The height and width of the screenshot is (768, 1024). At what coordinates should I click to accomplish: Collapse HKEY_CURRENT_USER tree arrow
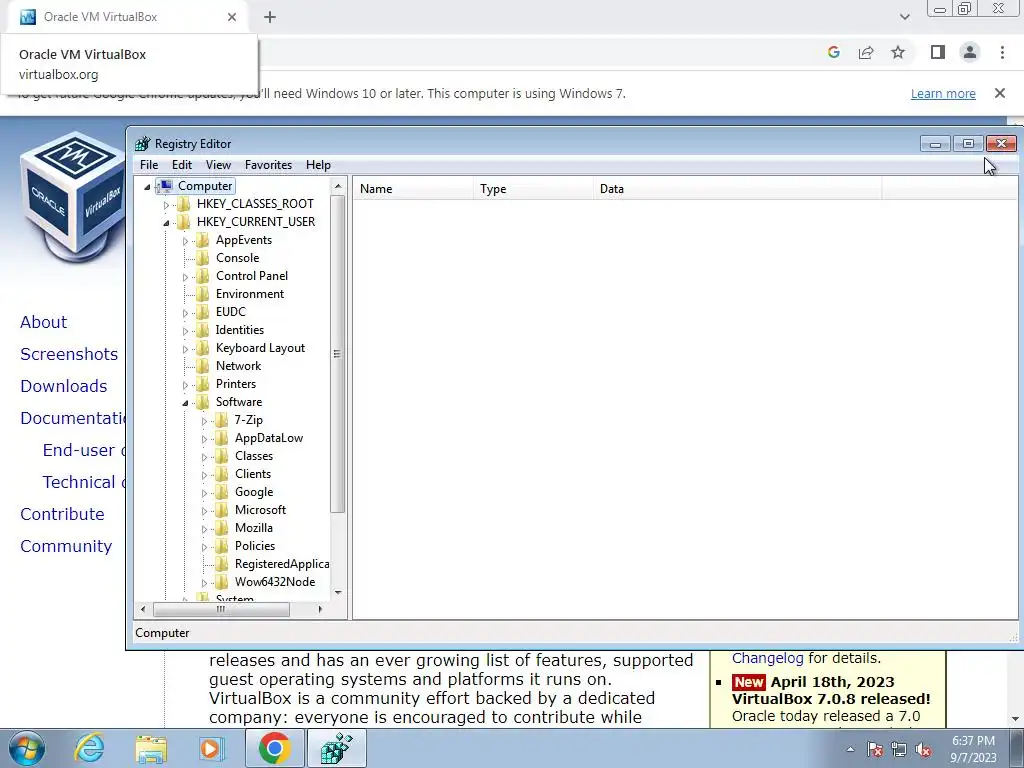coord(166,223)
